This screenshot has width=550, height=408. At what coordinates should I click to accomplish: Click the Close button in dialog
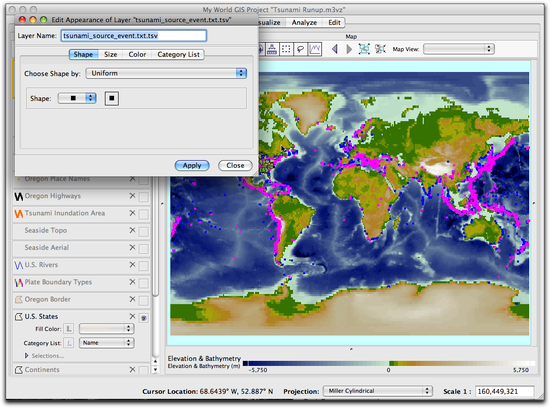[235, 166]
